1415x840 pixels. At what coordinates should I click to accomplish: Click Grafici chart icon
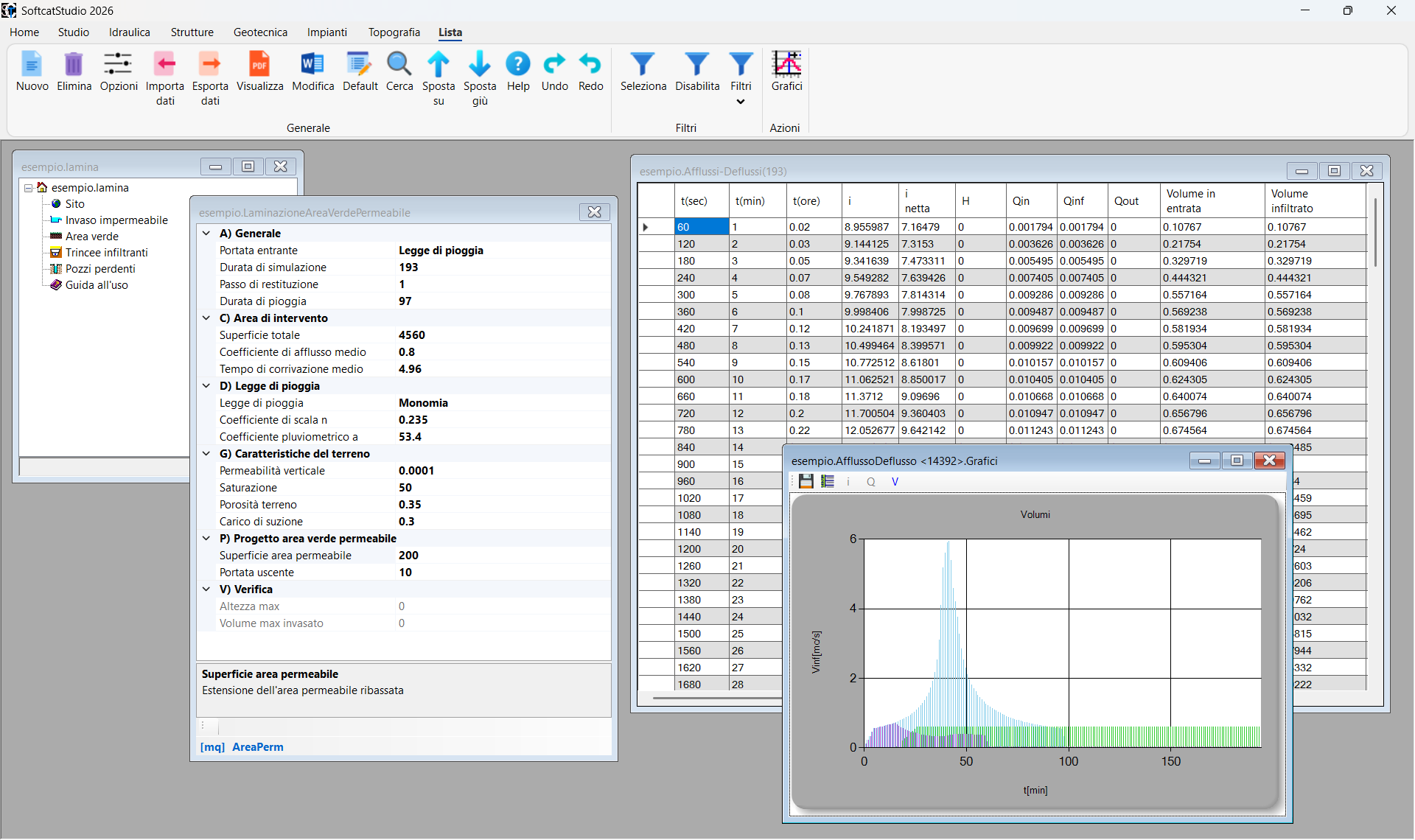[x=786, y=64]
